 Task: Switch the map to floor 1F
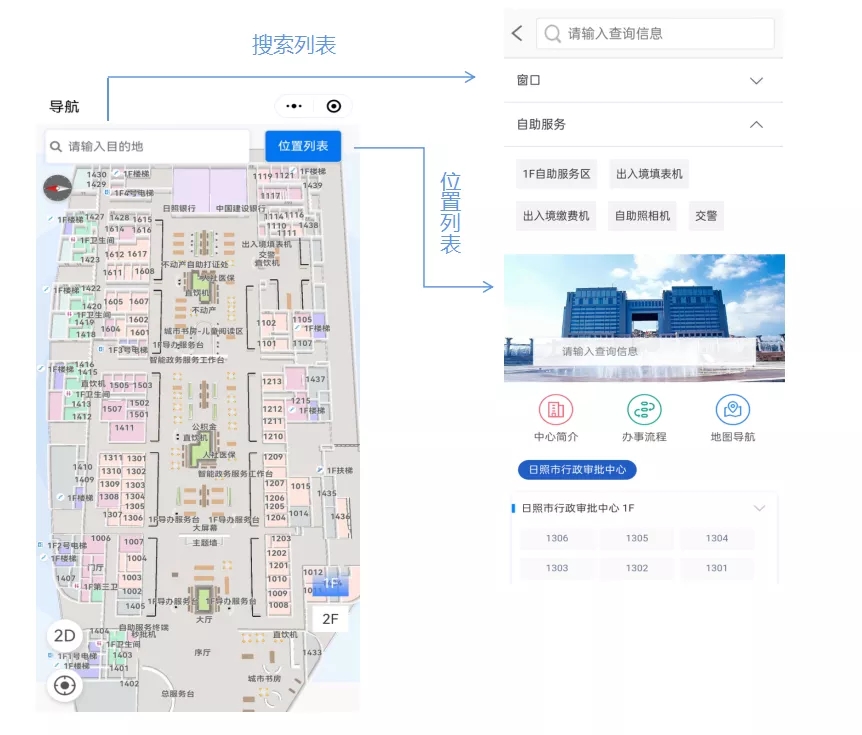pyautogui.click(x=330, y=583)
